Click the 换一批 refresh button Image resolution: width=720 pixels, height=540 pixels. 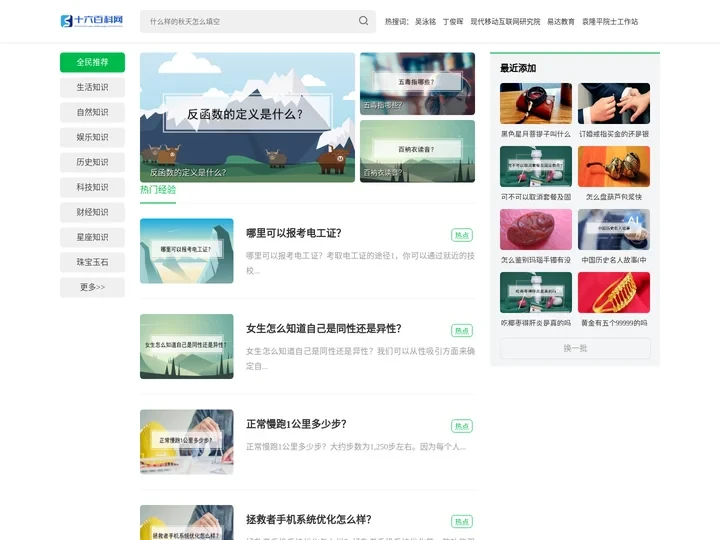(x=575, y=349)
